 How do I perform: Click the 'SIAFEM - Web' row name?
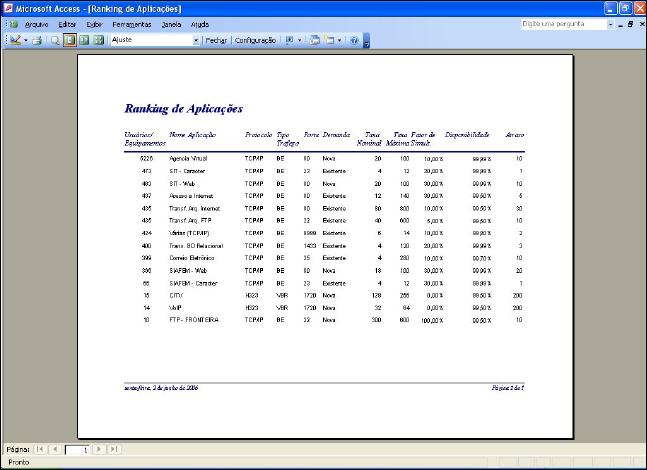pyautogui.click(x=188, y=271)
